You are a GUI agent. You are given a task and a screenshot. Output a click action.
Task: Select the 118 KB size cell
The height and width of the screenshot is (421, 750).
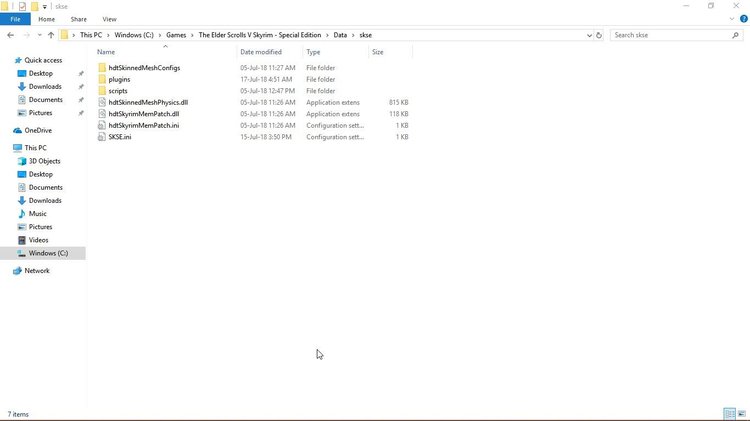pos(398,113)
